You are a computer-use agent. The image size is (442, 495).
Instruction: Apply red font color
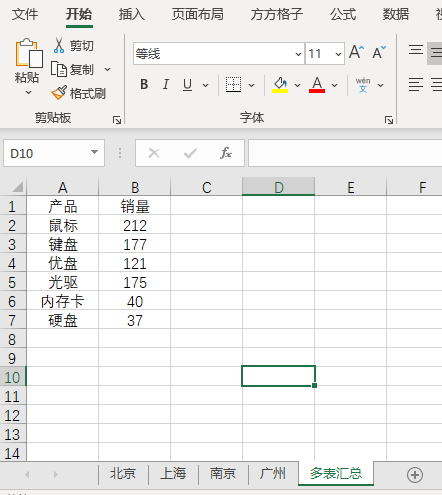pyautogui.click(x=317, y=85)
